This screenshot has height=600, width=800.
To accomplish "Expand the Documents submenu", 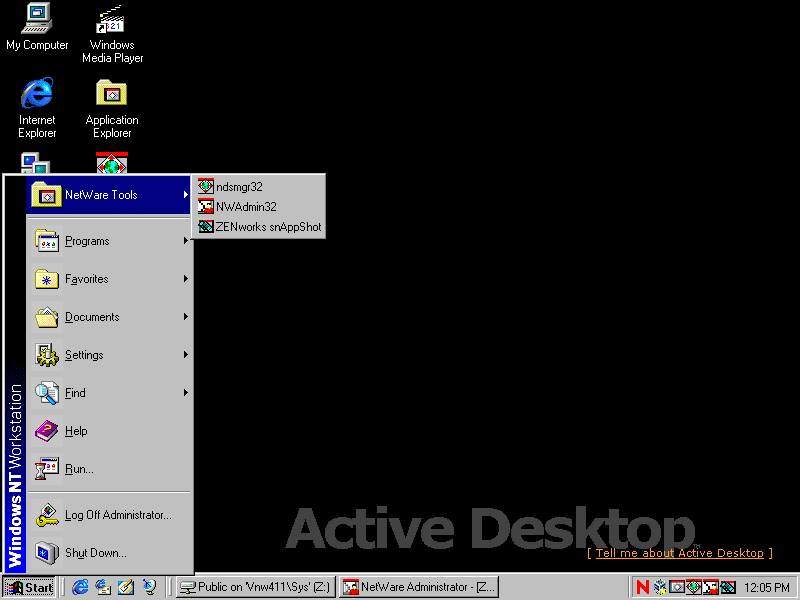I will point(109,317).
